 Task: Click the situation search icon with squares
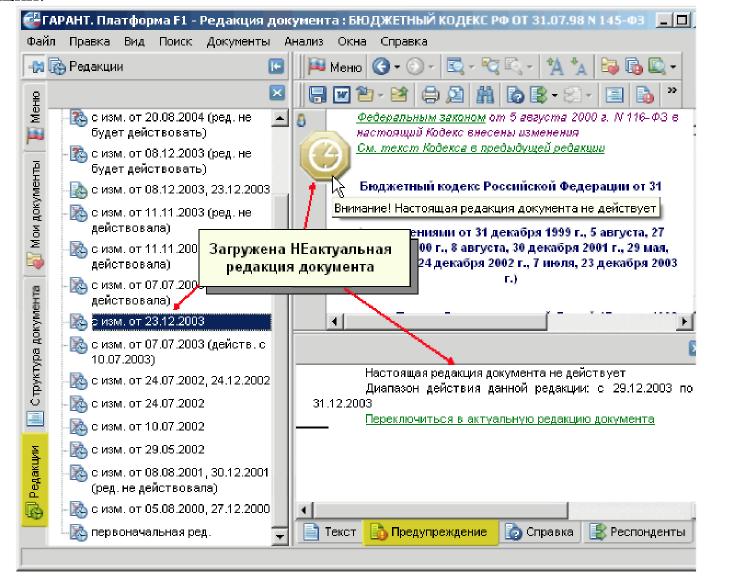[x=490, y=67]
